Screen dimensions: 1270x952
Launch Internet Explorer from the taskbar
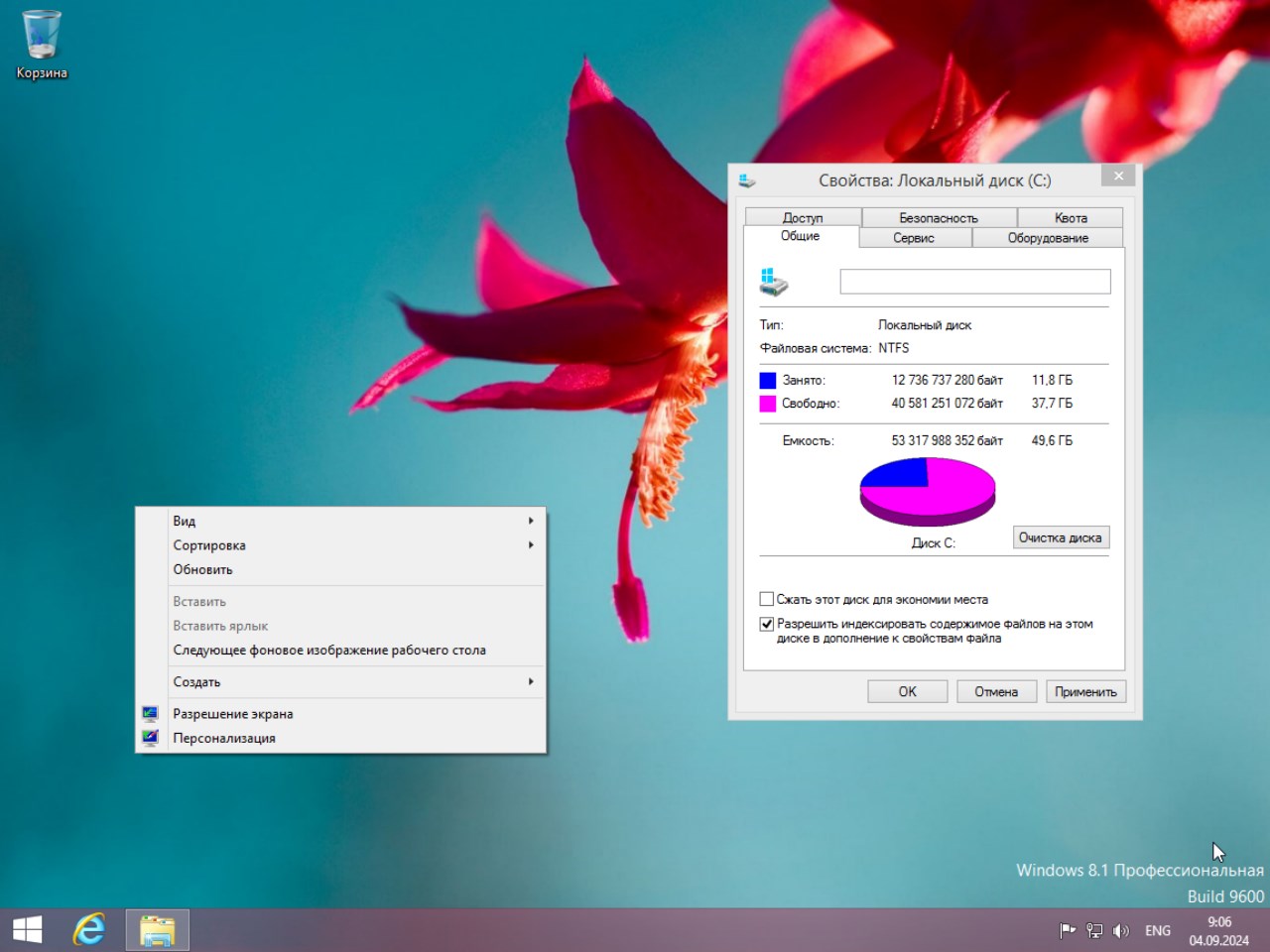pos(89,930)
